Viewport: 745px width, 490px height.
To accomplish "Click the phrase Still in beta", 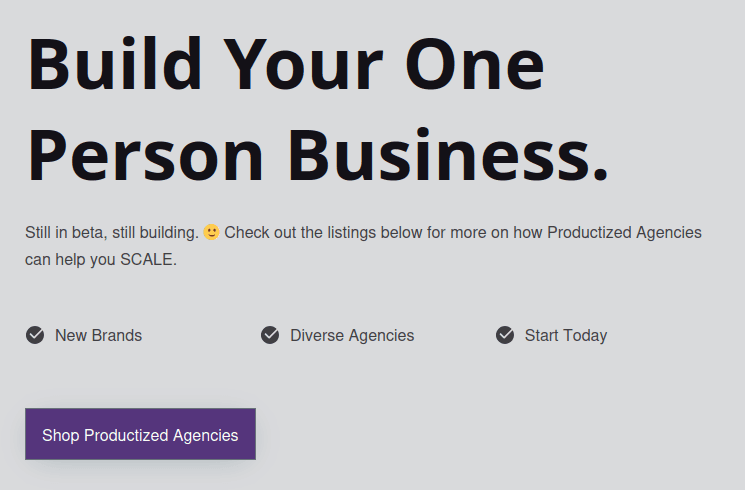I will click(x=67, y=232).
